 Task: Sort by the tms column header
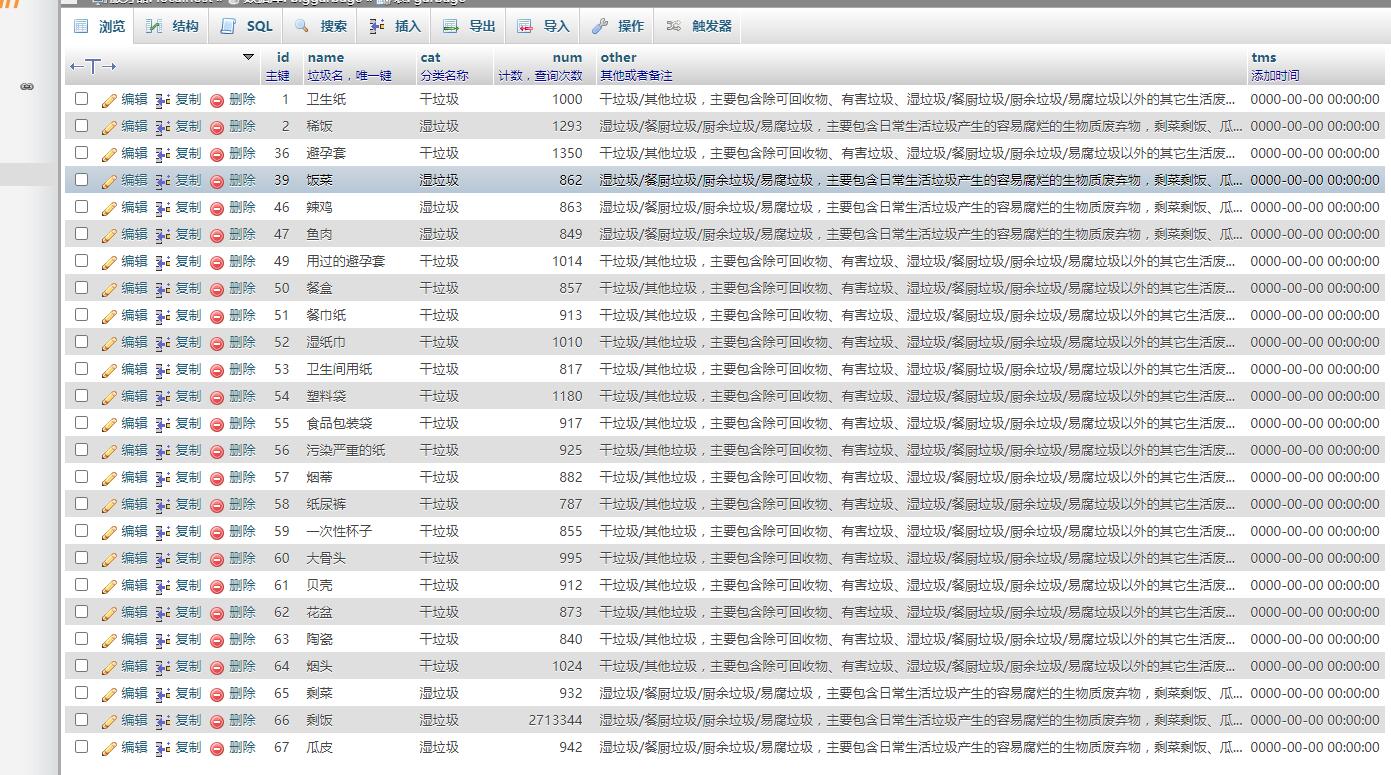tap(1263, 57)
